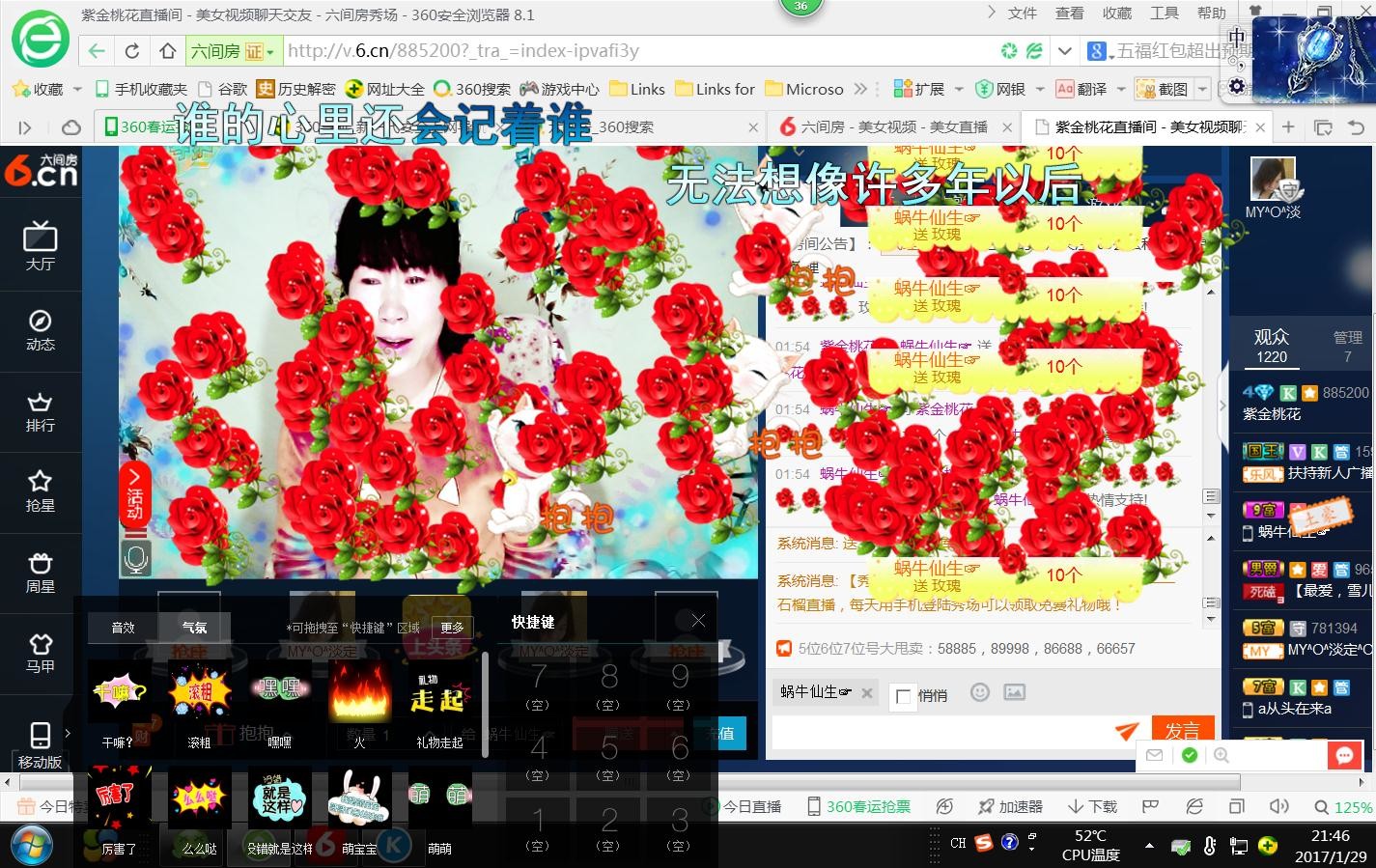Open the 历史解密 bookmark
The image size is (1376, 868).
tap(296, 89)
